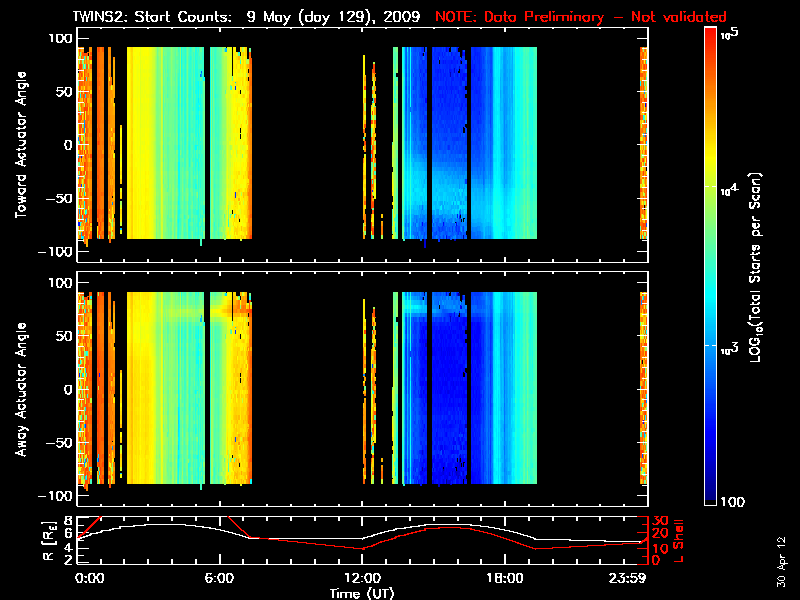Viewport: 800px width, 600px height.
Task: Click the red "L Shell" axis label
Action: tap(685, 540)
